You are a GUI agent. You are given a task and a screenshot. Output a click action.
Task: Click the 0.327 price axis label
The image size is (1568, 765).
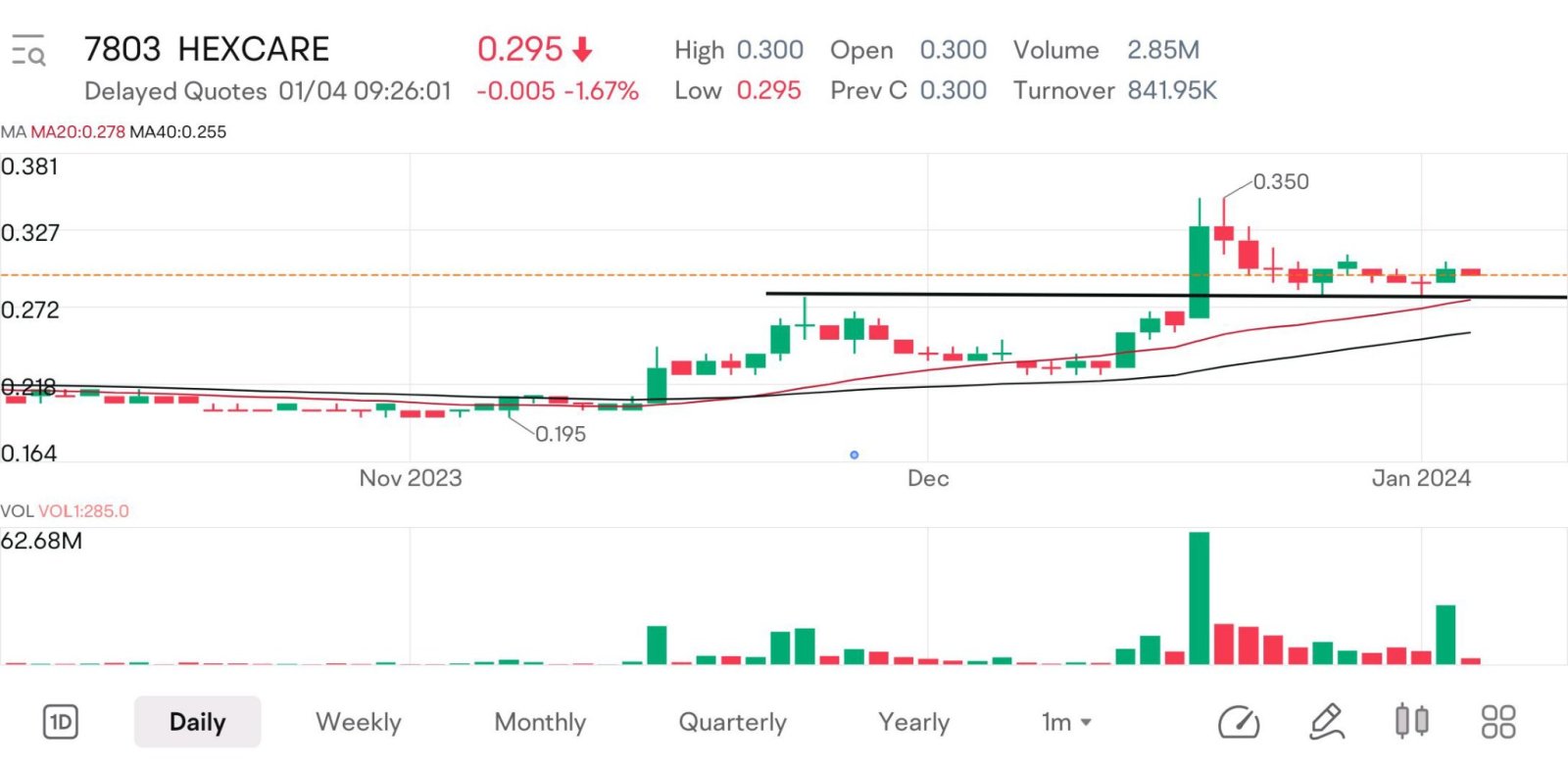coord(30,232)
